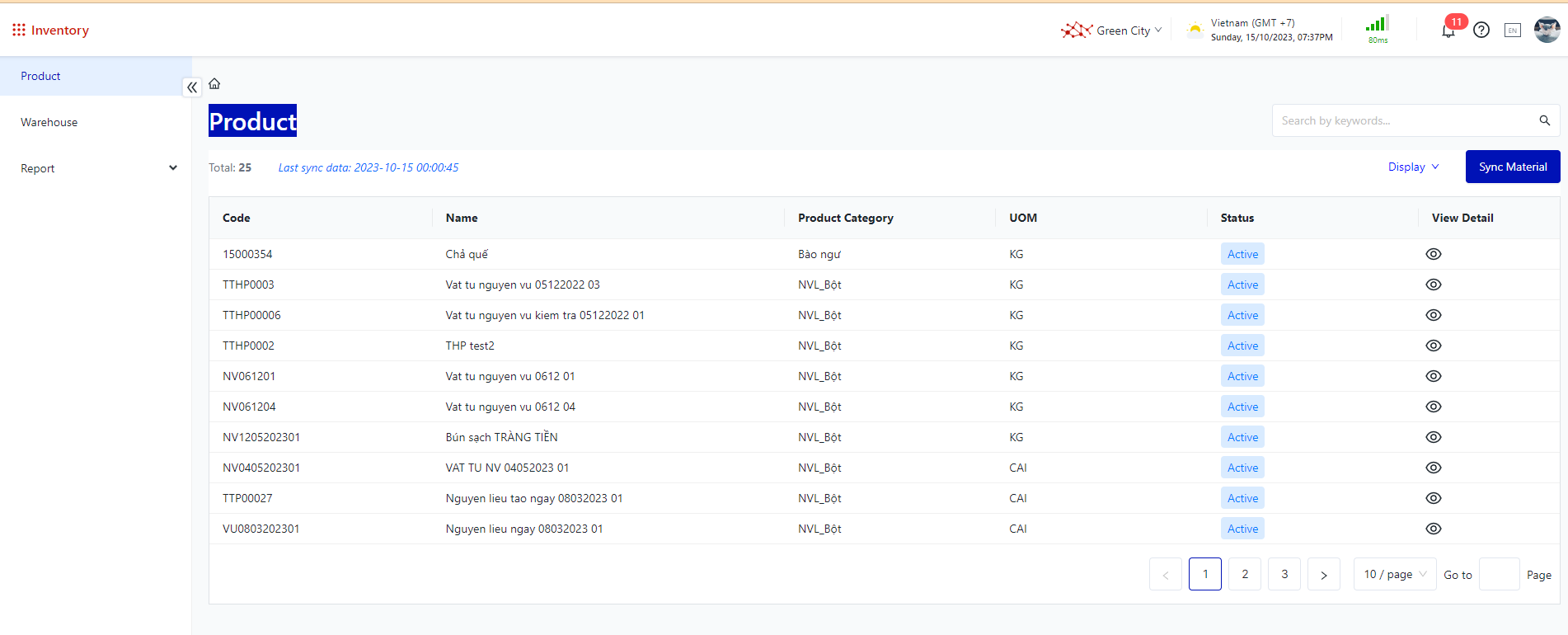Screen dimensions: 1568x635
Task: Collapse the sidebar with double-chevron icon
Action: tap(192, 87)
